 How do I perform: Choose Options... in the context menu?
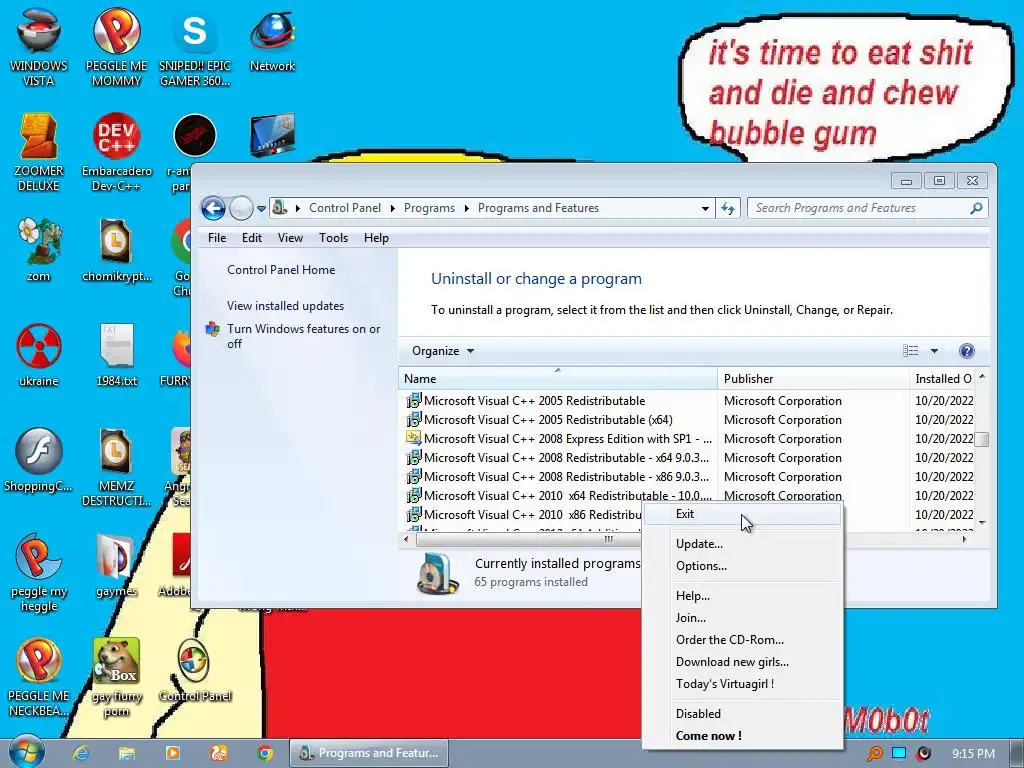(x=743, y=566)
